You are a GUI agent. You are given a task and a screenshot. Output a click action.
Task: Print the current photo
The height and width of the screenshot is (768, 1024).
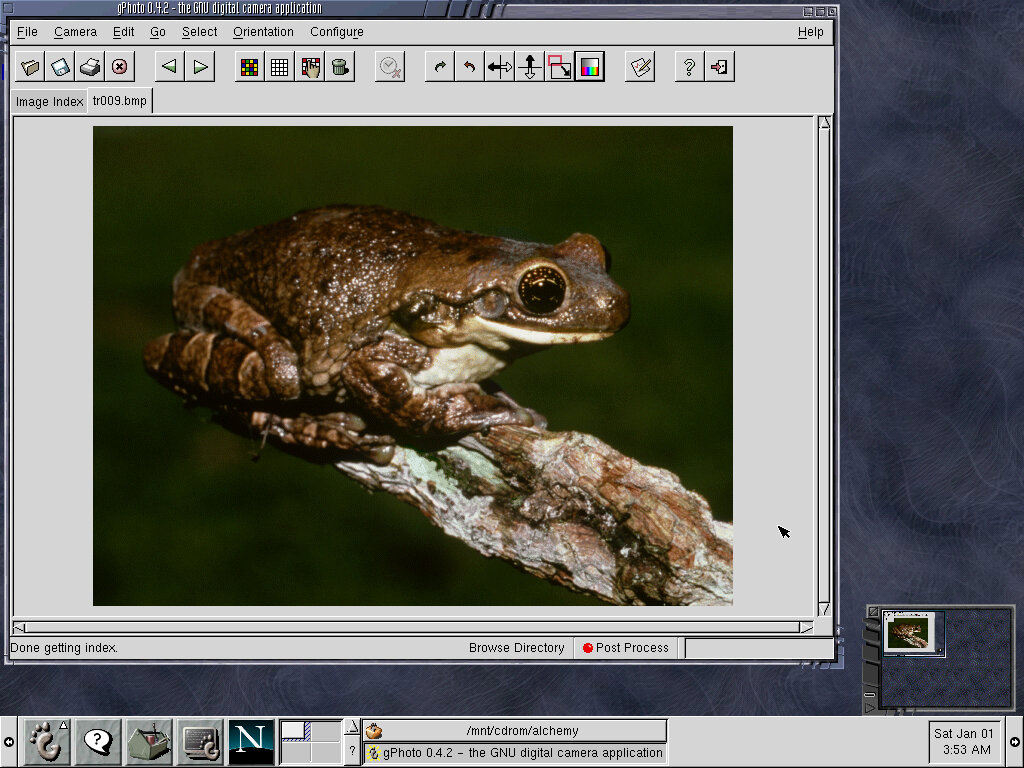(x=90, y=67)
